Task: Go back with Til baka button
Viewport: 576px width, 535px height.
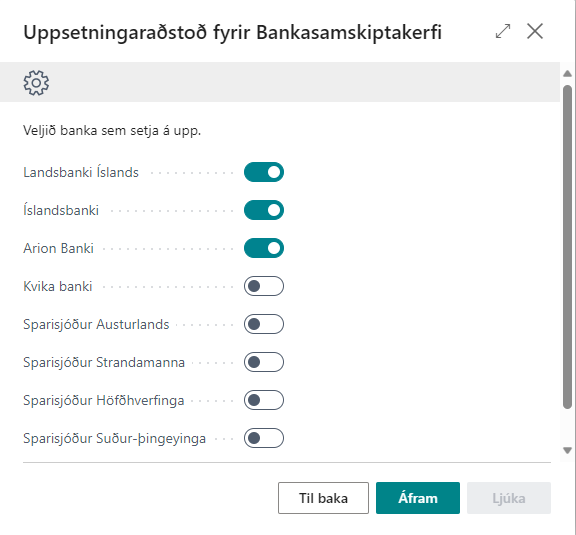Action: 323,498
